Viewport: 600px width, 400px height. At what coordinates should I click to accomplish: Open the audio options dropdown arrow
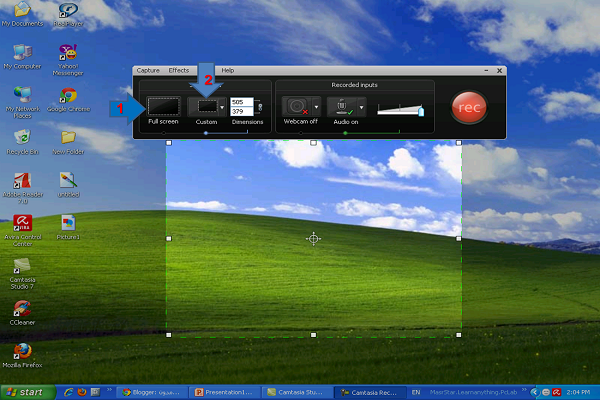(361, 107)
